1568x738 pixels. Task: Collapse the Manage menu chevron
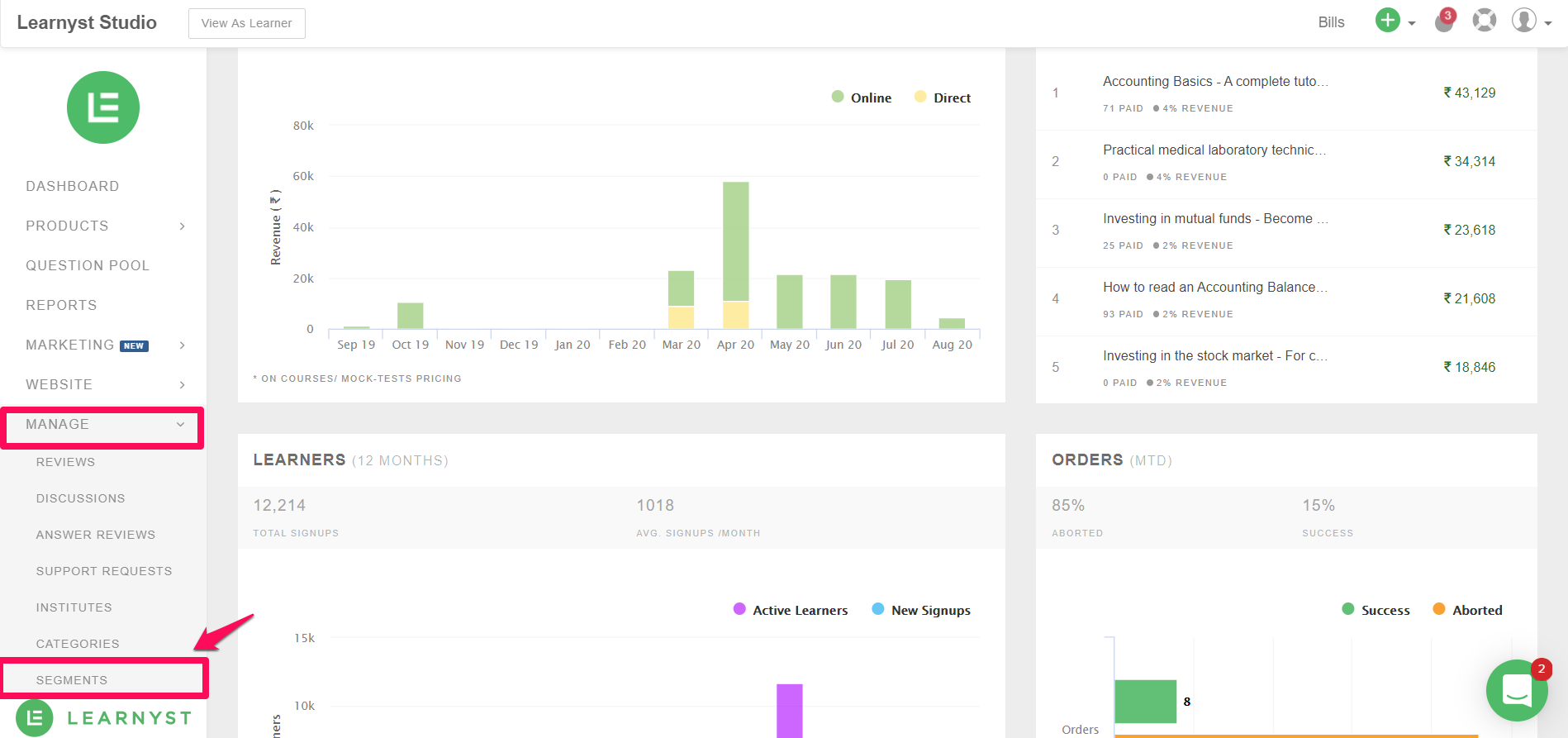click(180, 424)
